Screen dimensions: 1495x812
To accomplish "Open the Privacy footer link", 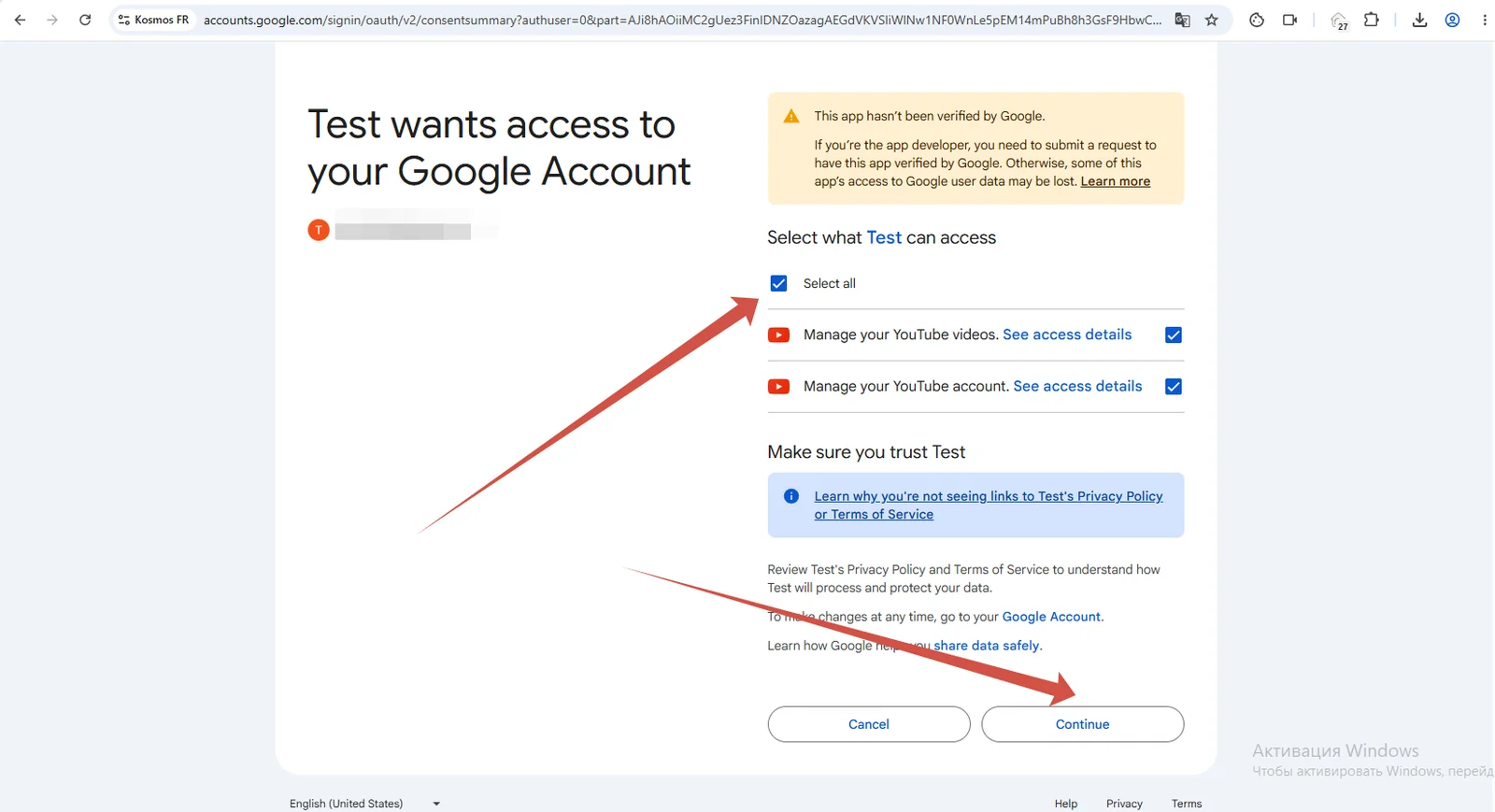I will [1124, 804].
